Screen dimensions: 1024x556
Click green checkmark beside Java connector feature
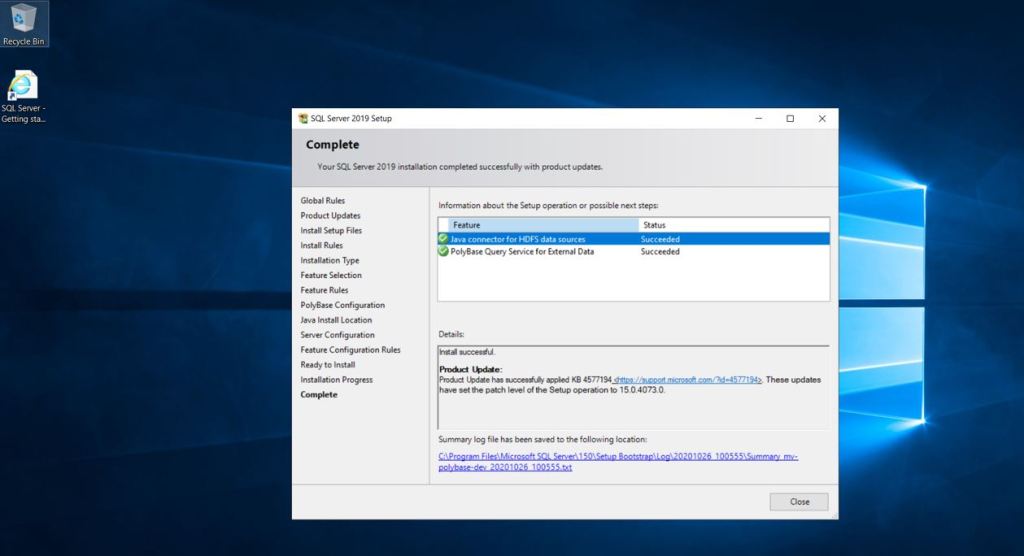point(443,239)
